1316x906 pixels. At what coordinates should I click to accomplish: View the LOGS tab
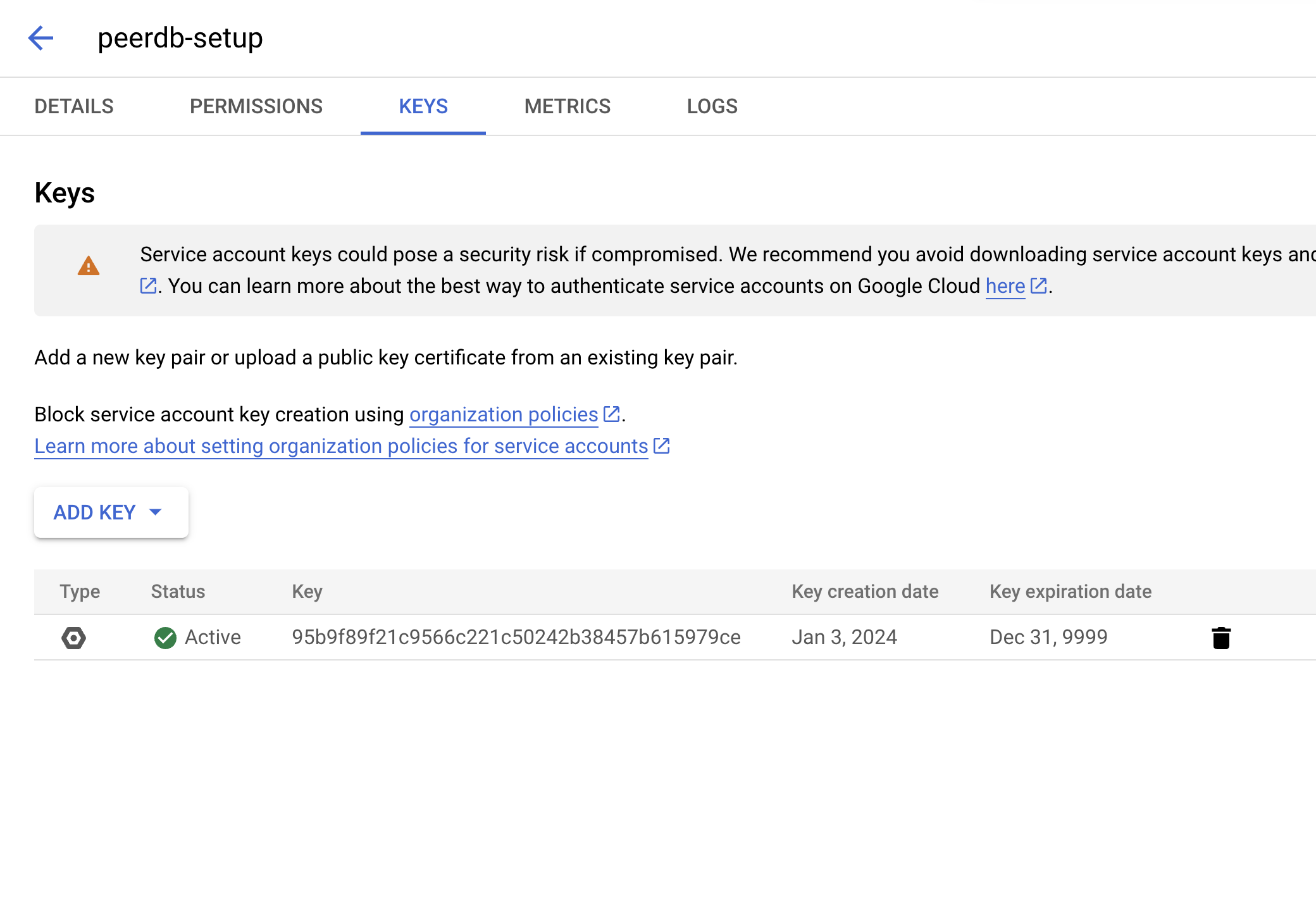[x=712, y=106]
